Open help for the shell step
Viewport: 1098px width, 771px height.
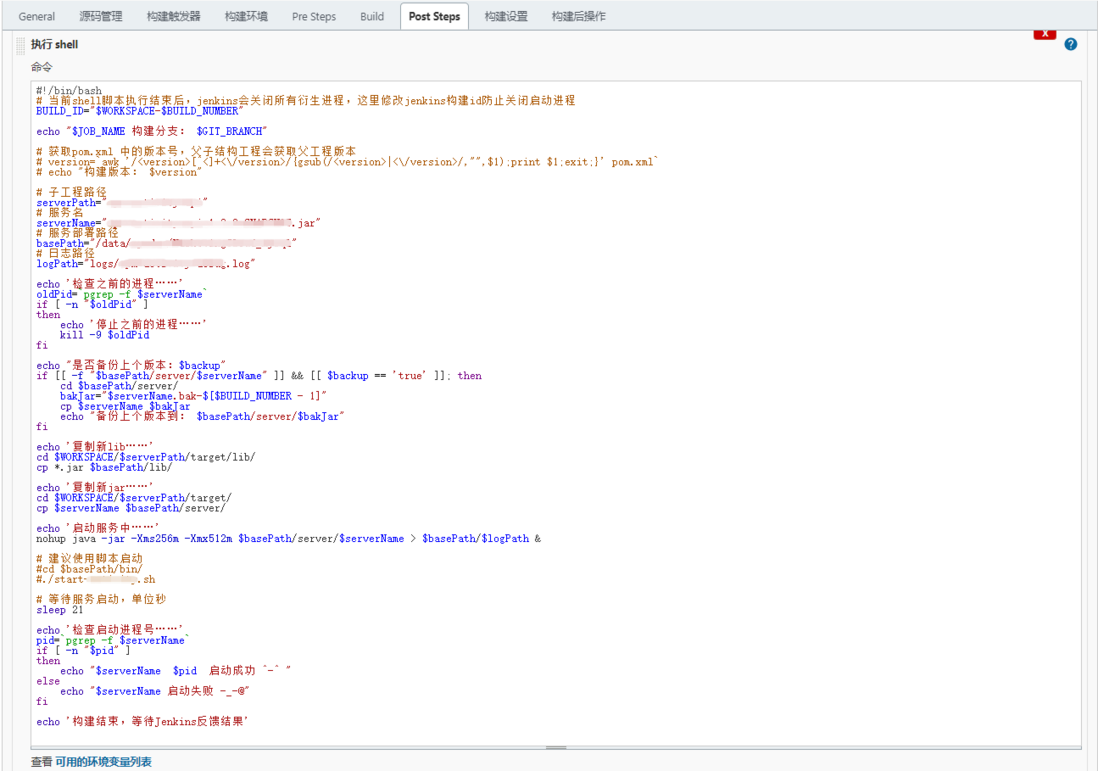1070,44
